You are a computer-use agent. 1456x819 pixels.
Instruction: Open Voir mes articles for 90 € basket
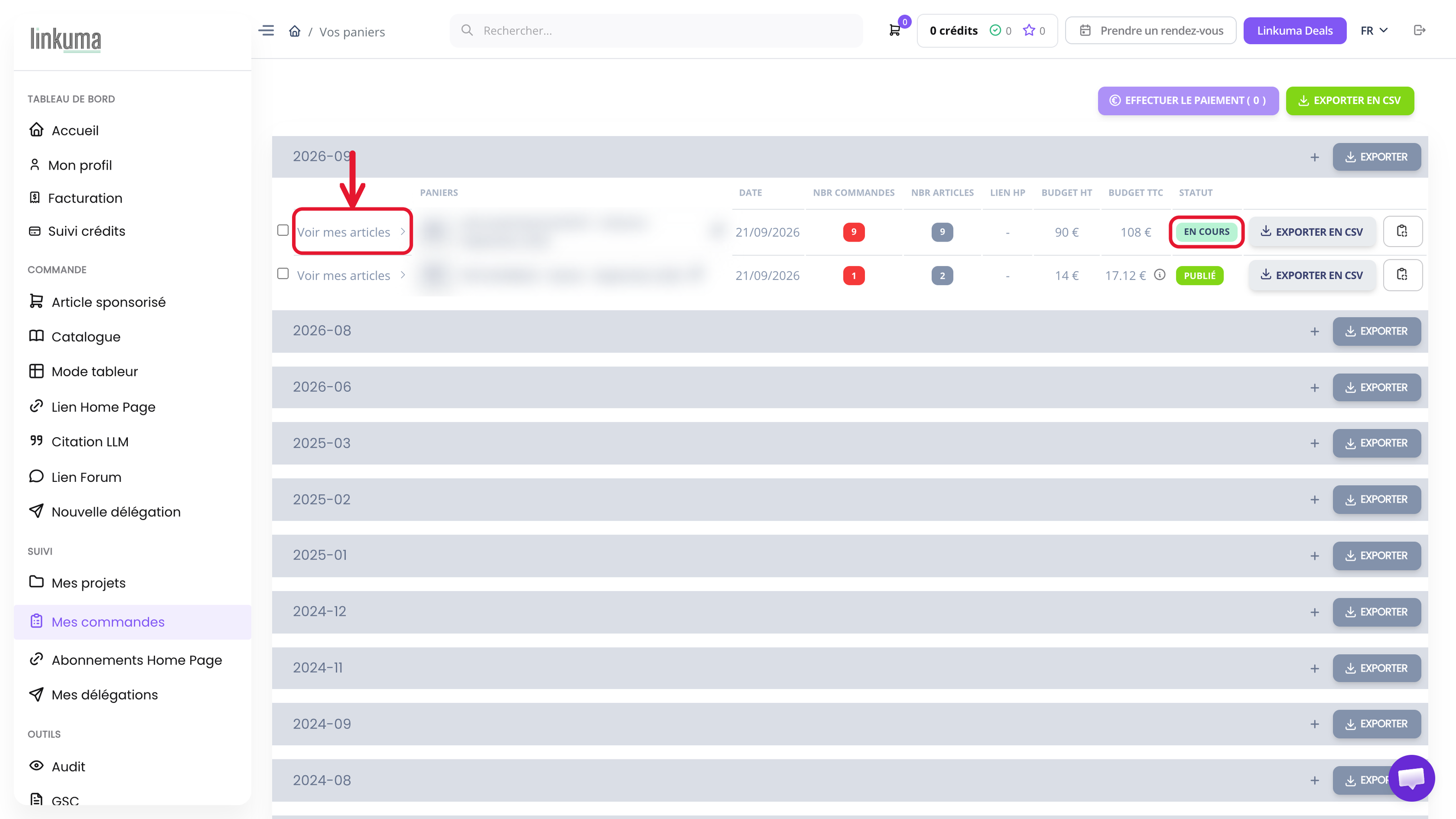(351, 232)
